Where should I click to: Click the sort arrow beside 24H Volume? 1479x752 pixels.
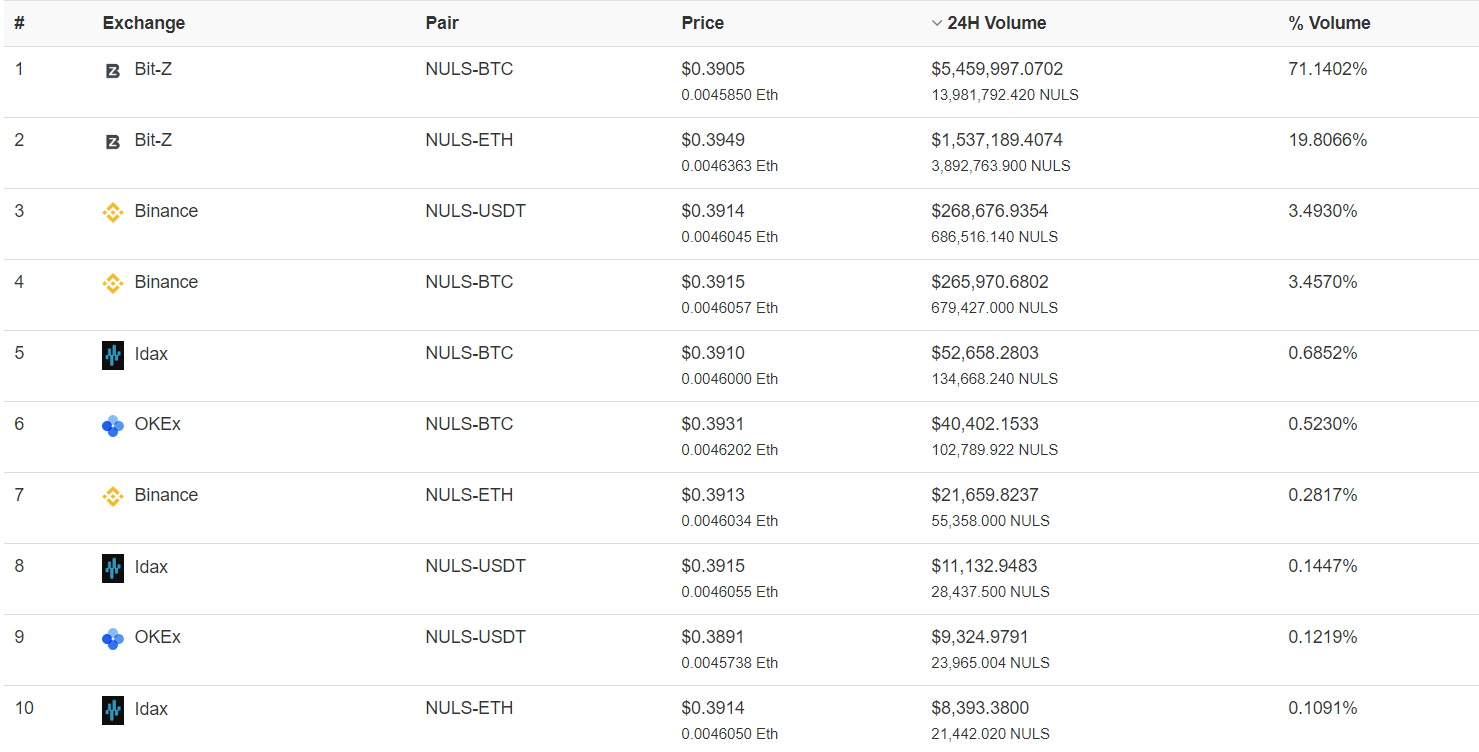[x=937, y=23]
